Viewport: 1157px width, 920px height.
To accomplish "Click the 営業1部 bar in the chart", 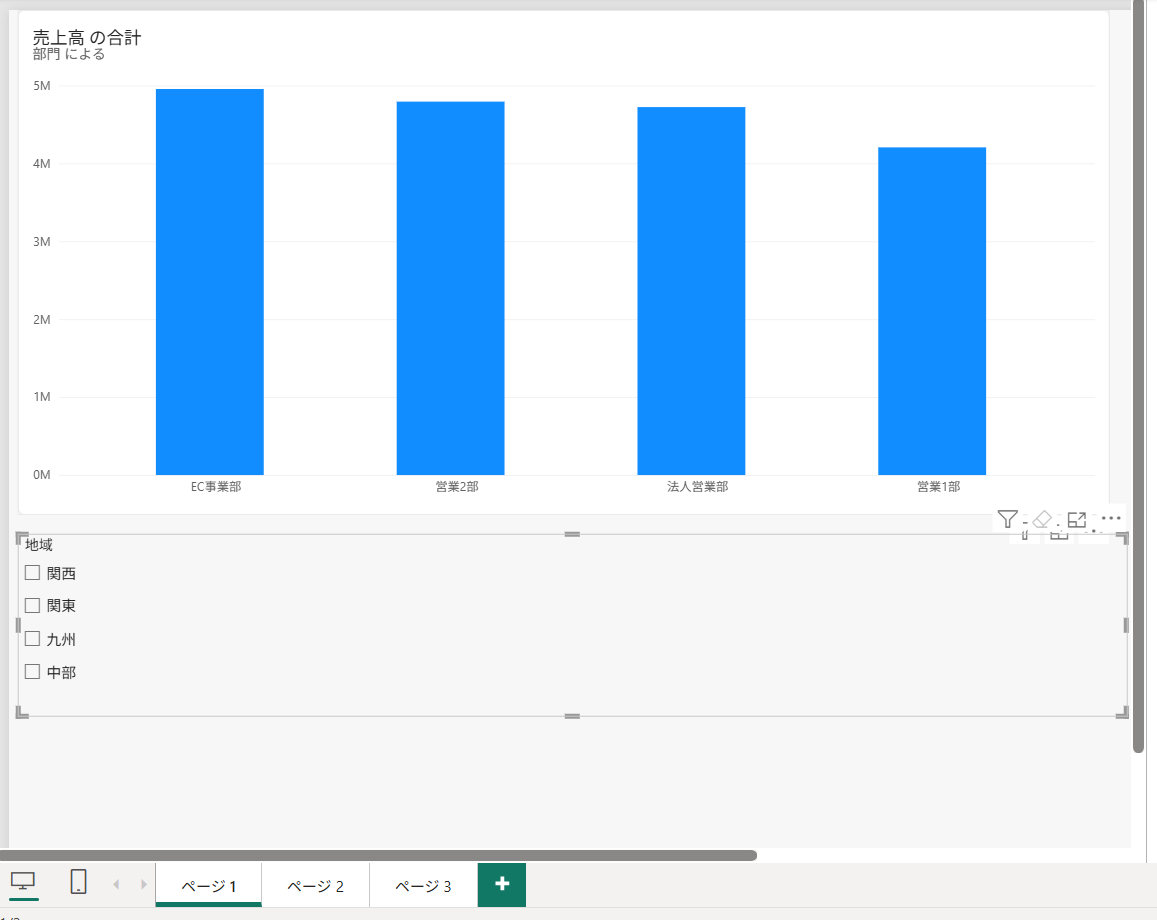I will click(x=932, y=311).
